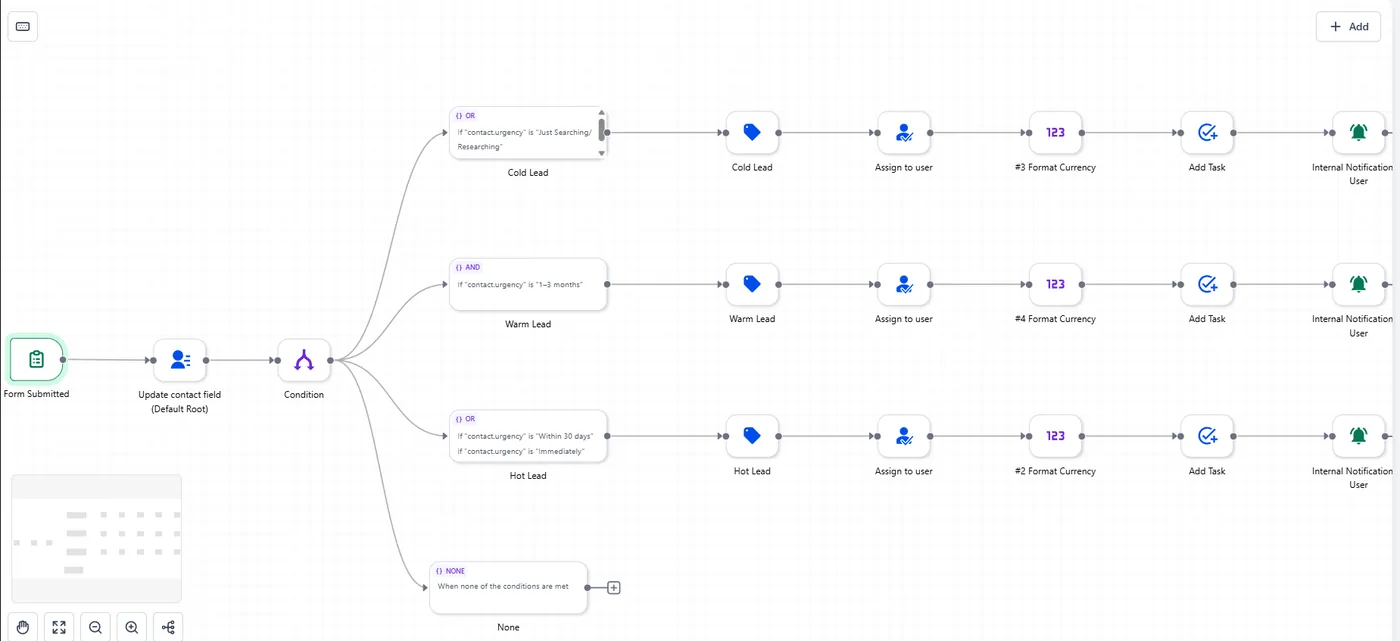Open Add Task node in Warm Lead row
The image size is (1400, 641).
pyautogui.click(x=1207, y=284)
